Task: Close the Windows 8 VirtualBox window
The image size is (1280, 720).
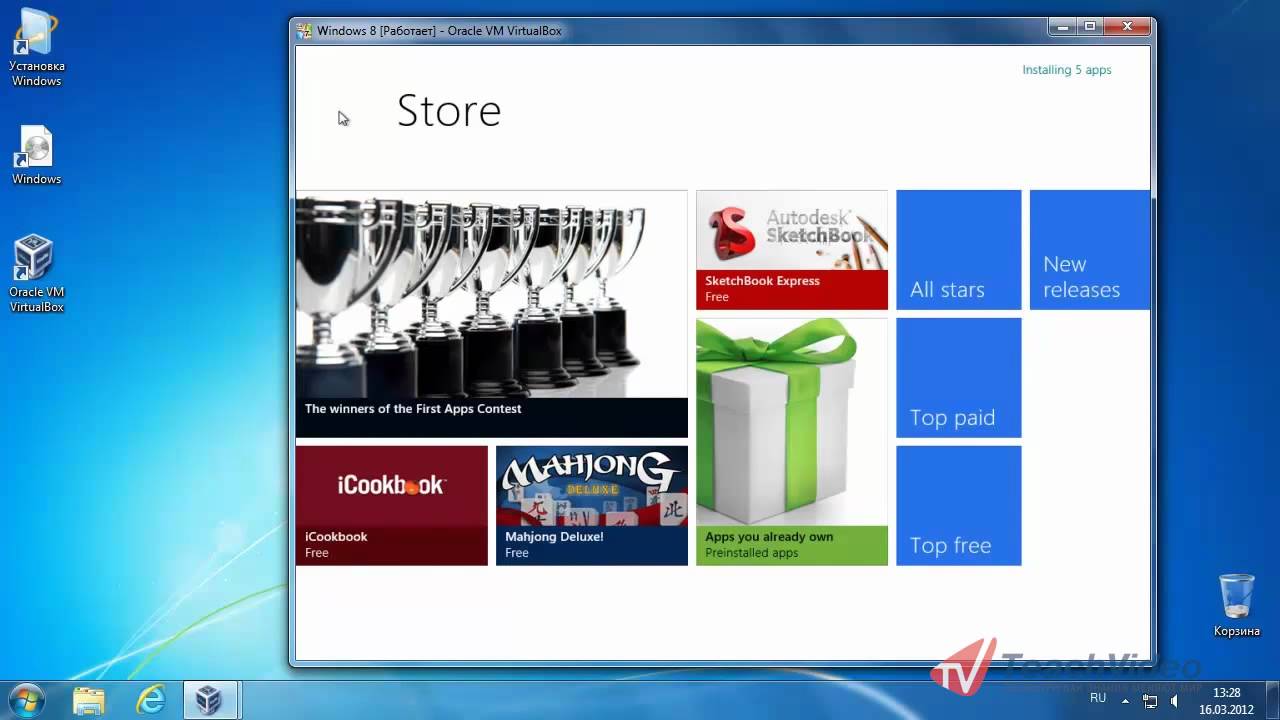Action: click(x=1127, y=28)
